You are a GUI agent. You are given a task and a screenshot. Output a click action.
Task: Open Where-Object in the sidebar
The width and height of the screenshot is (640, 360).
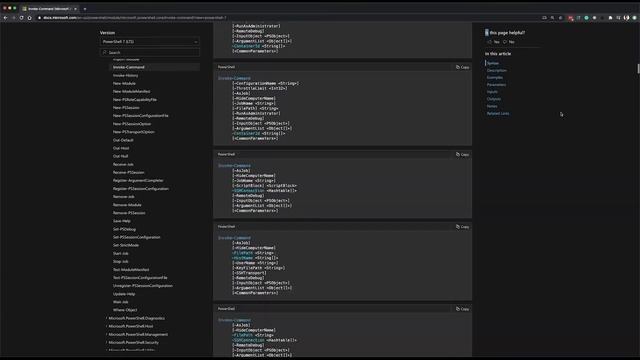coord(125,310)
